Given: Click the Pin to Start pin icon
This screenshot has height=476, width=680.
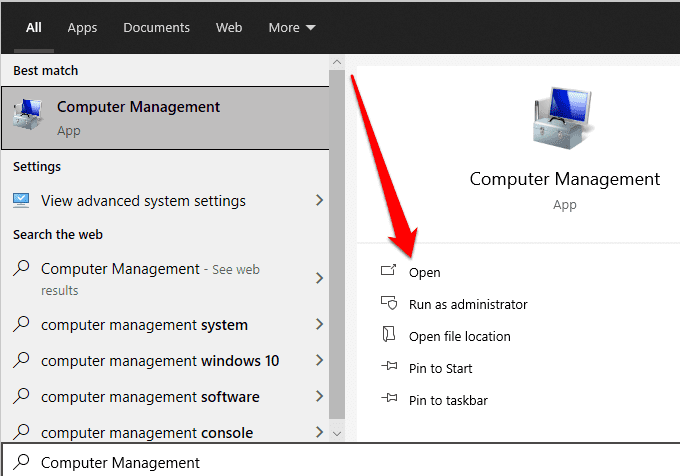Looking at the screenshot, I should pyautogui.click(x=389, y=368).
